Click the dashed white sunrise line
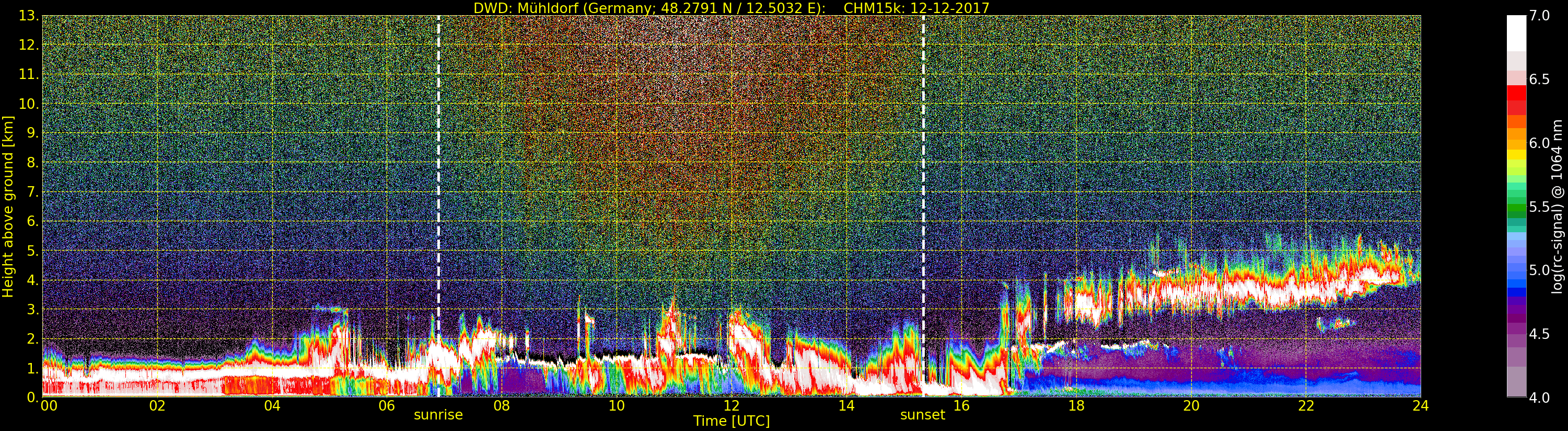 [x=438, y=183]
